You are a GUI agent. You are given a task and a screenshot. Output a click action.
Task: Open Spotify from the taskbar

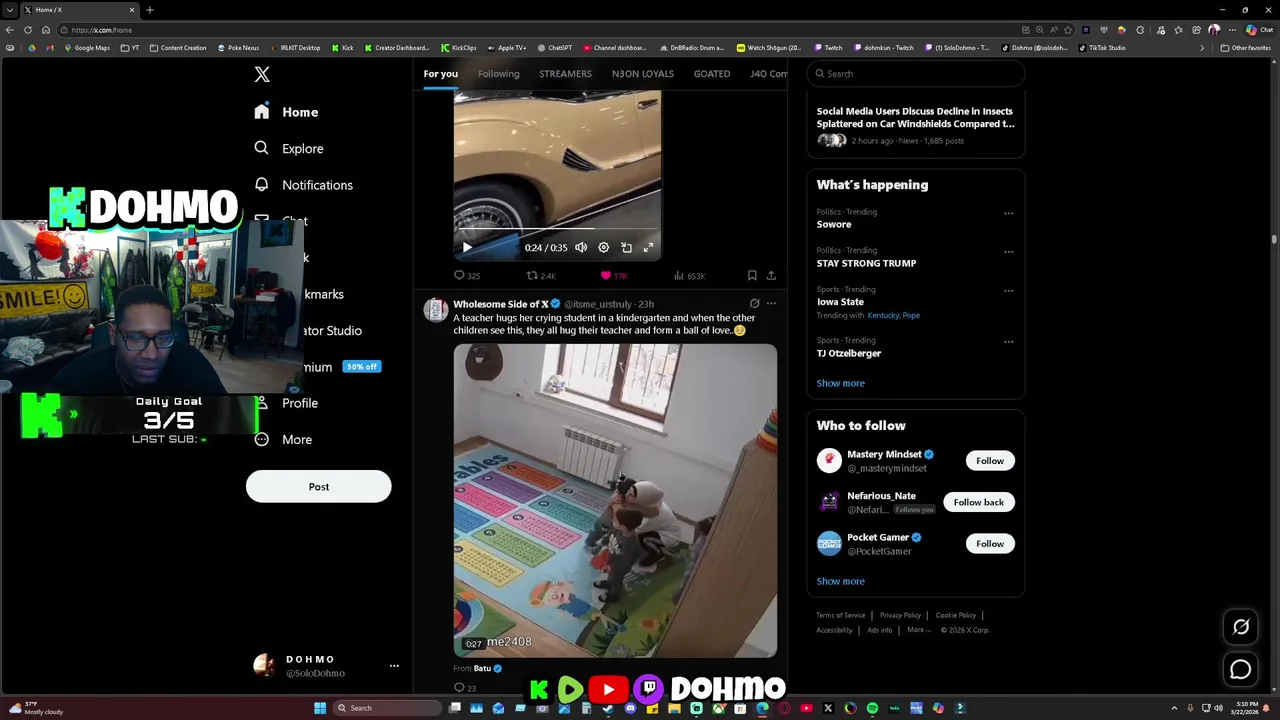872,708
